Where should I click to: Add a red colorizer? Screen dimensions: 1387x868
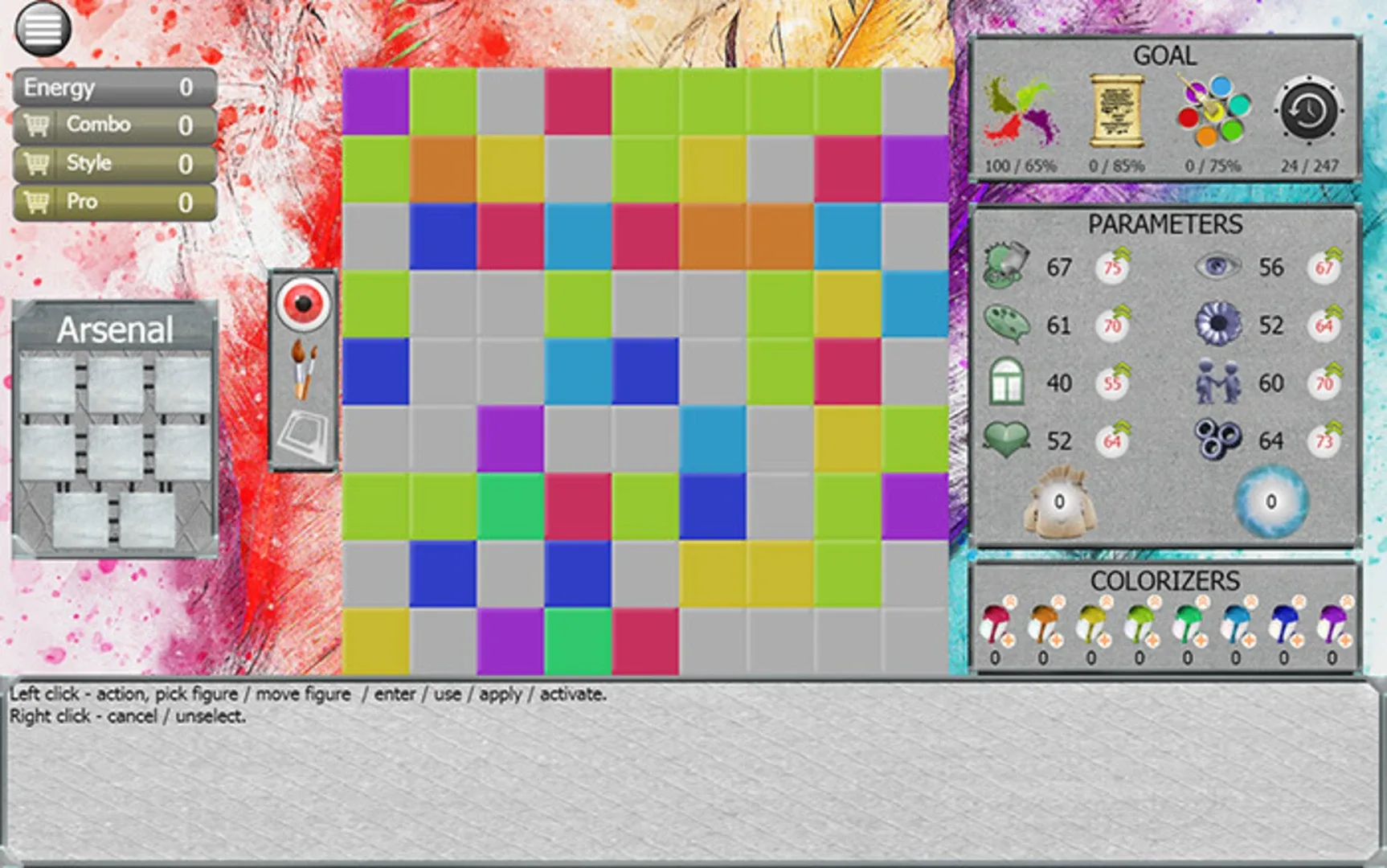[x=1008, y=641]
